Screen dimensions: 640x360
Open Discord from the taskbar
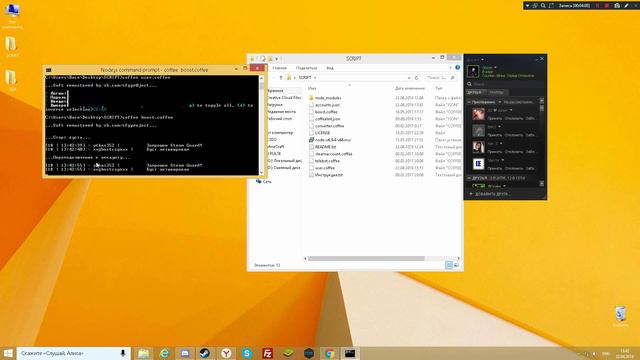point(185,353)
